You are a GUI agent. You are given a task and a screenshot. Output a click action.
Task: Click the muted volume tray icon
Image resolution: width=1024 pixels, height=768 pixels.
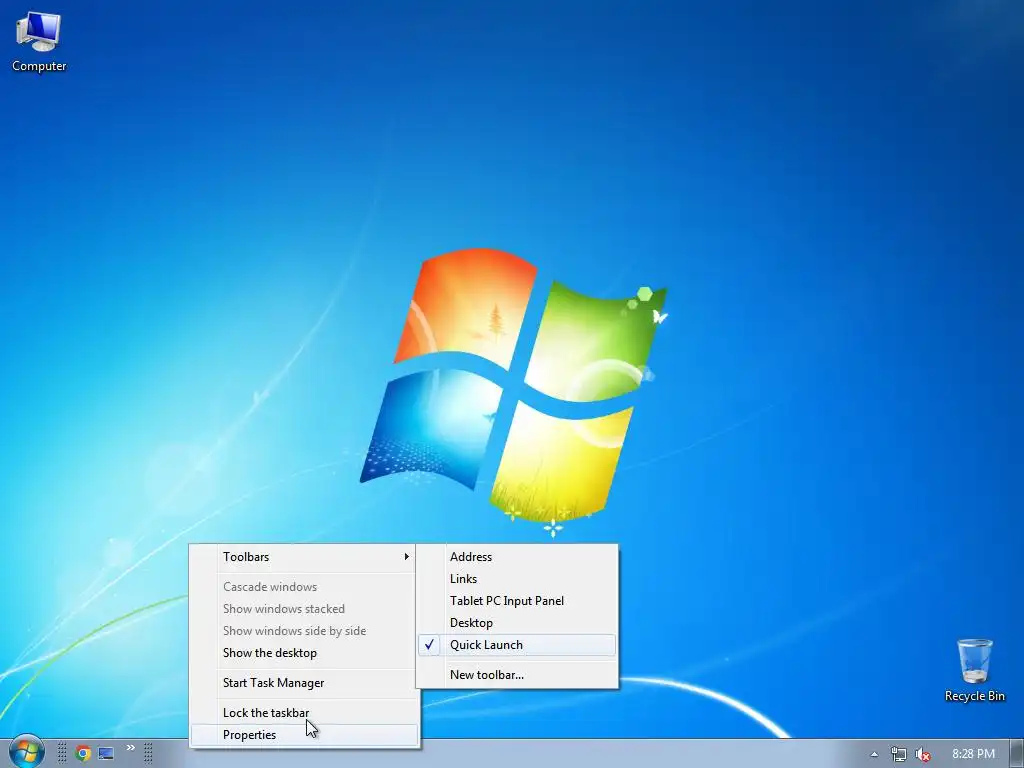click(923, 754)
